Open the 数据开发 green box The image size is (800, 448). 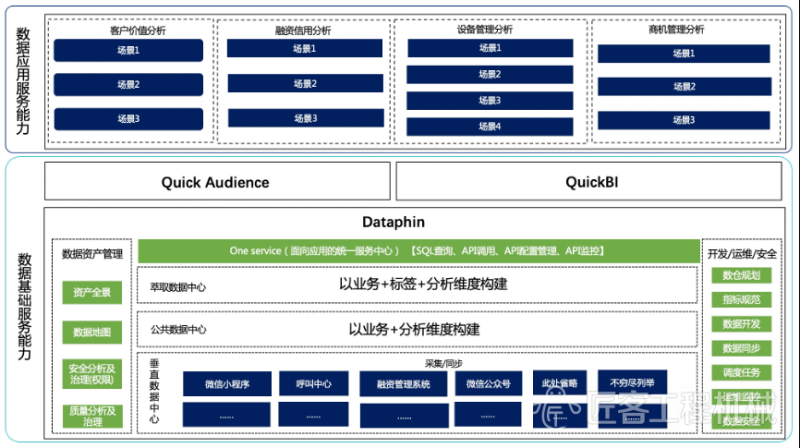741,324
